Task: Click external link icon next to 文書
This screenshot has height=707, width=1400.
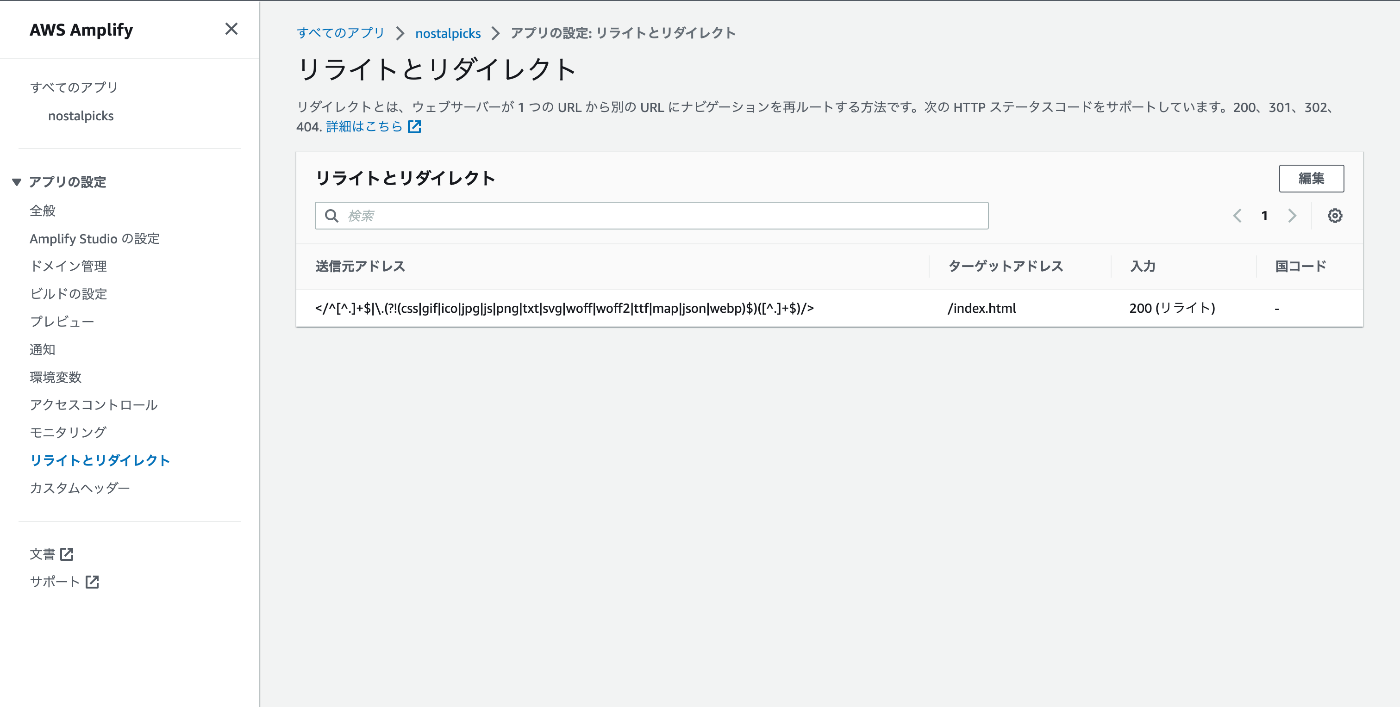Action: click(67, 554)
